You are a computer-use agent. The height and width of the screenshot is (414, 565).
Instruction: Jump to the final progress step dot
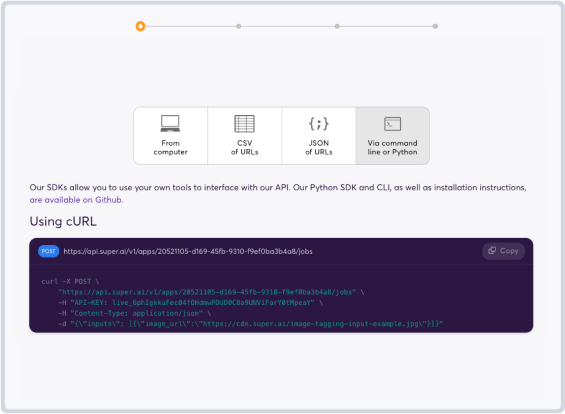click(435, 26)
